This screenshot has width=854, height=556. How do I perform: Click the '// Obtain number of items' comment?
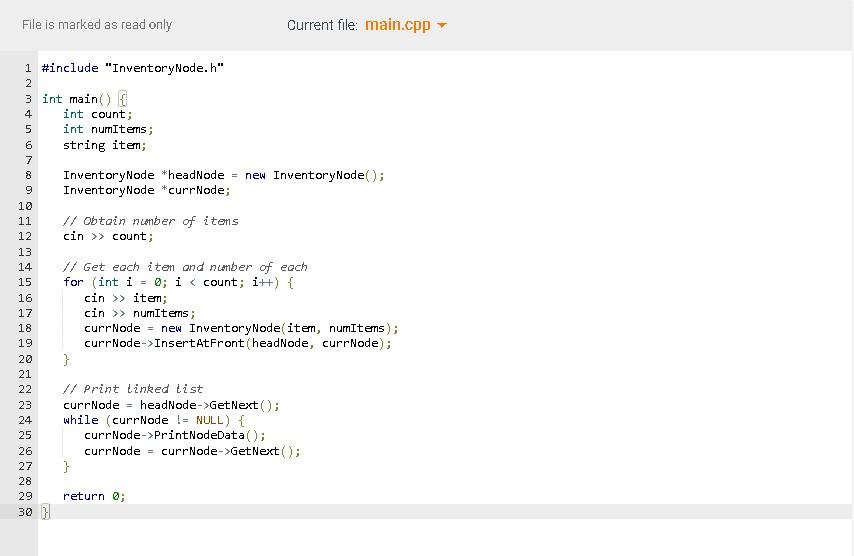[x=150, y=221]
